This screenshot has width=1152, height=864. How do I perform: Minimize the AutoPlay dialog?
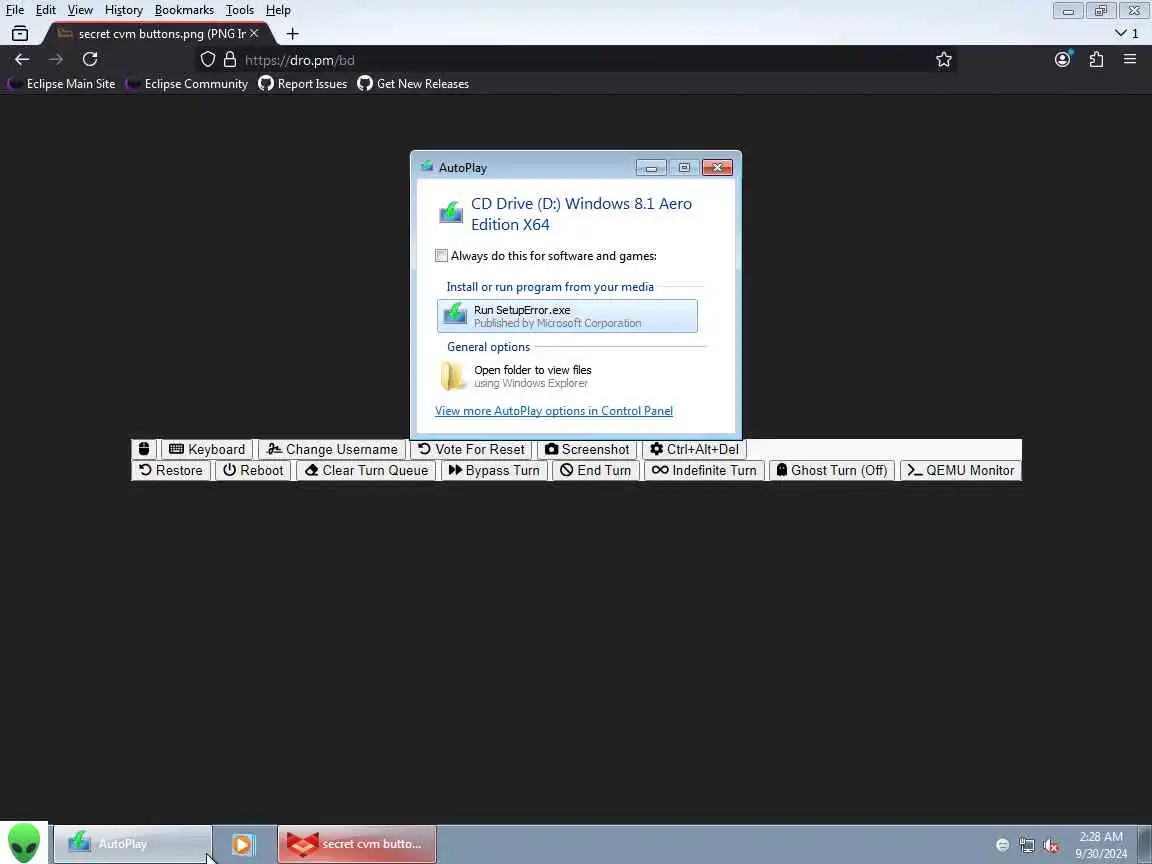click(x=651, y=168)
